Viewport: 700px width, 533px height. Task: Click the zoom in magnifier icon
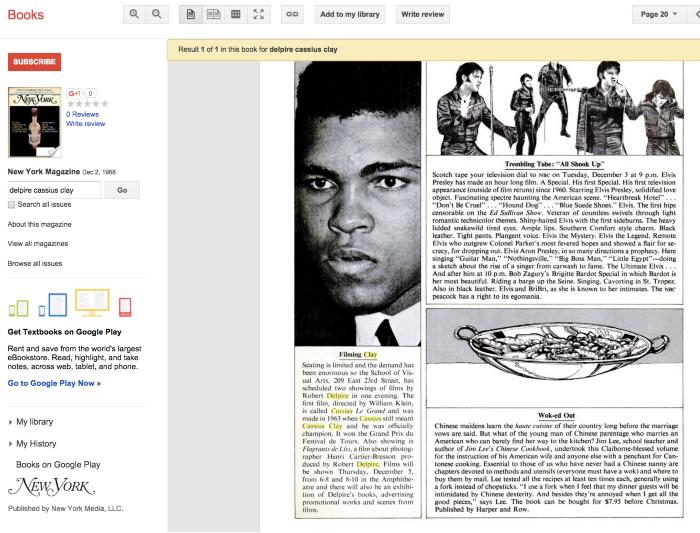(134, 14)
